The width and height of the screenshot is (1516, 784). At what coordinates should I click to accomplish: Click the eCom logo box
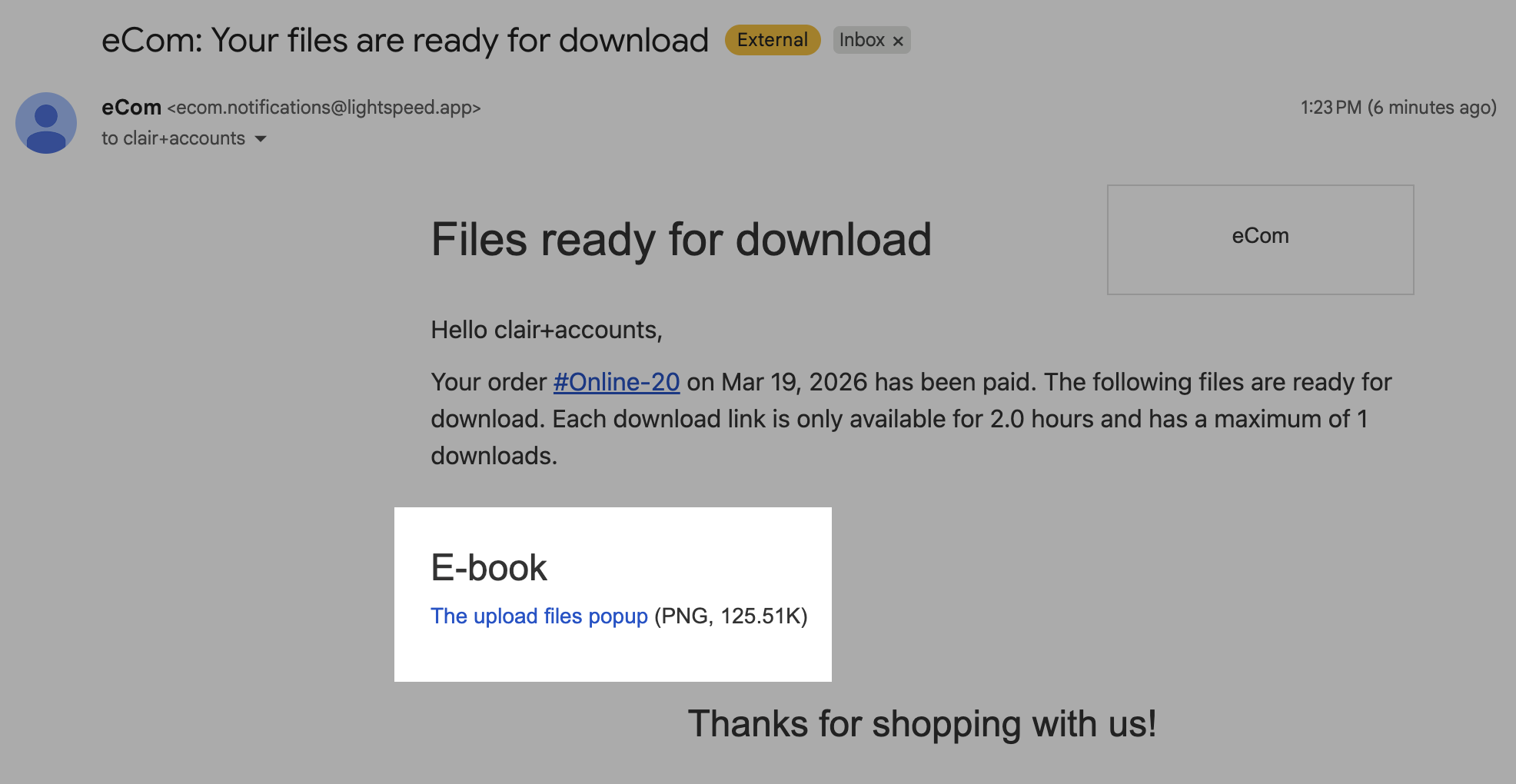[x=1260, y=239]
